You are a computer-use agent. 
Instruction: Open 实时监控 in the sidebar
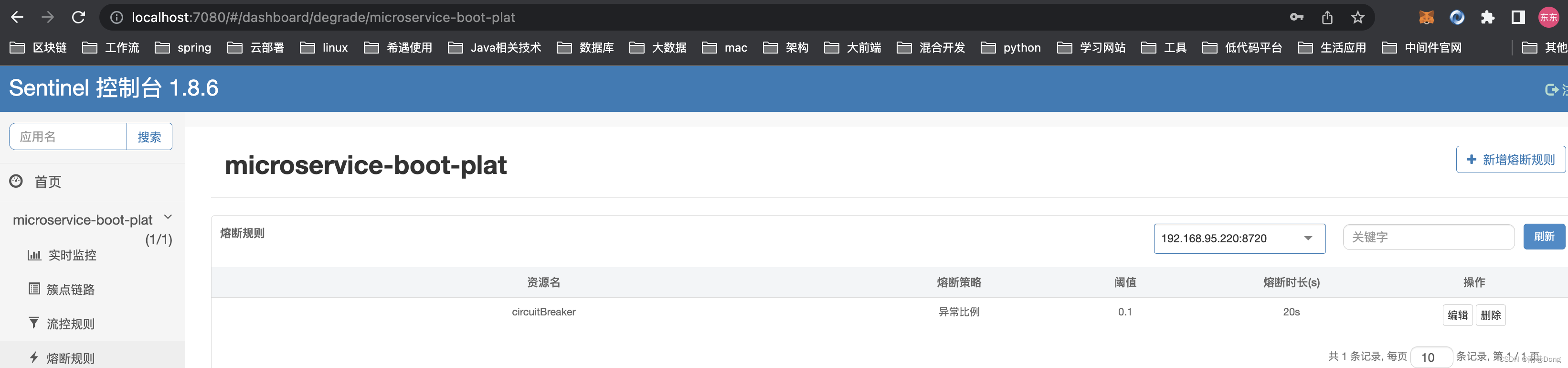[x=72, y=255]
